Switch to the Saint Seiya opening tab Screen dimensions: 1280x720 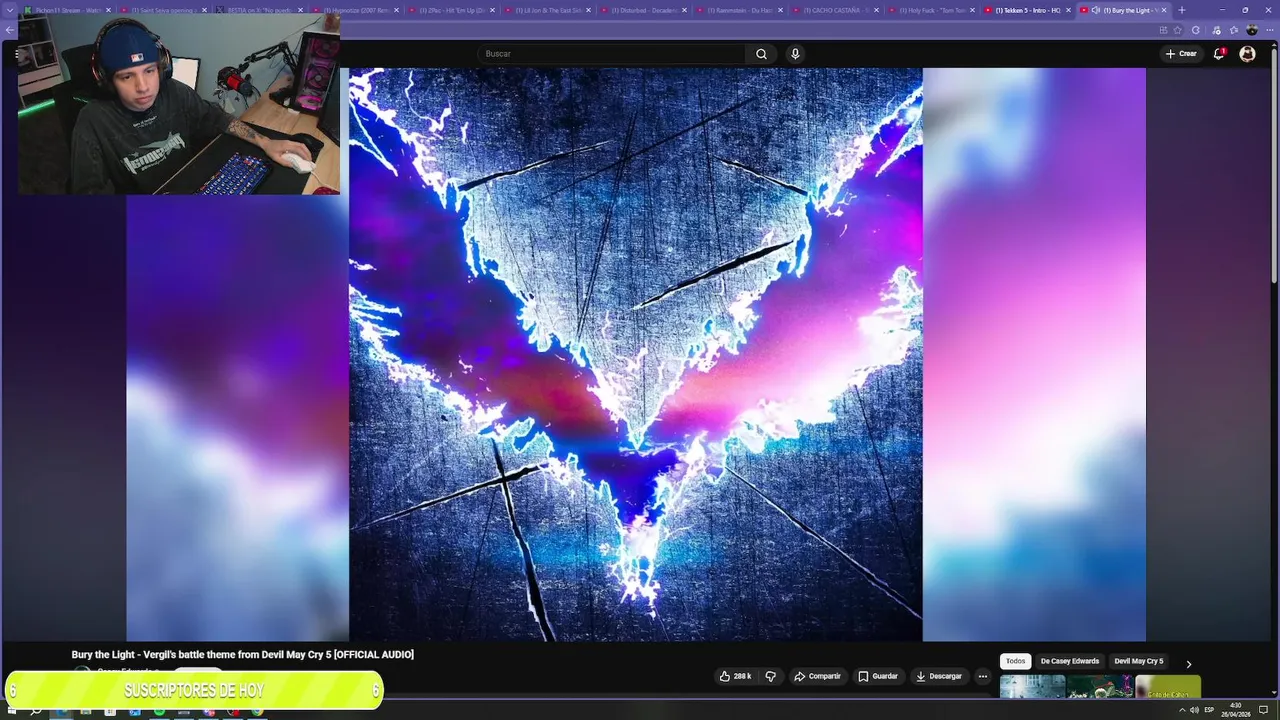click(x=165, y=10)
